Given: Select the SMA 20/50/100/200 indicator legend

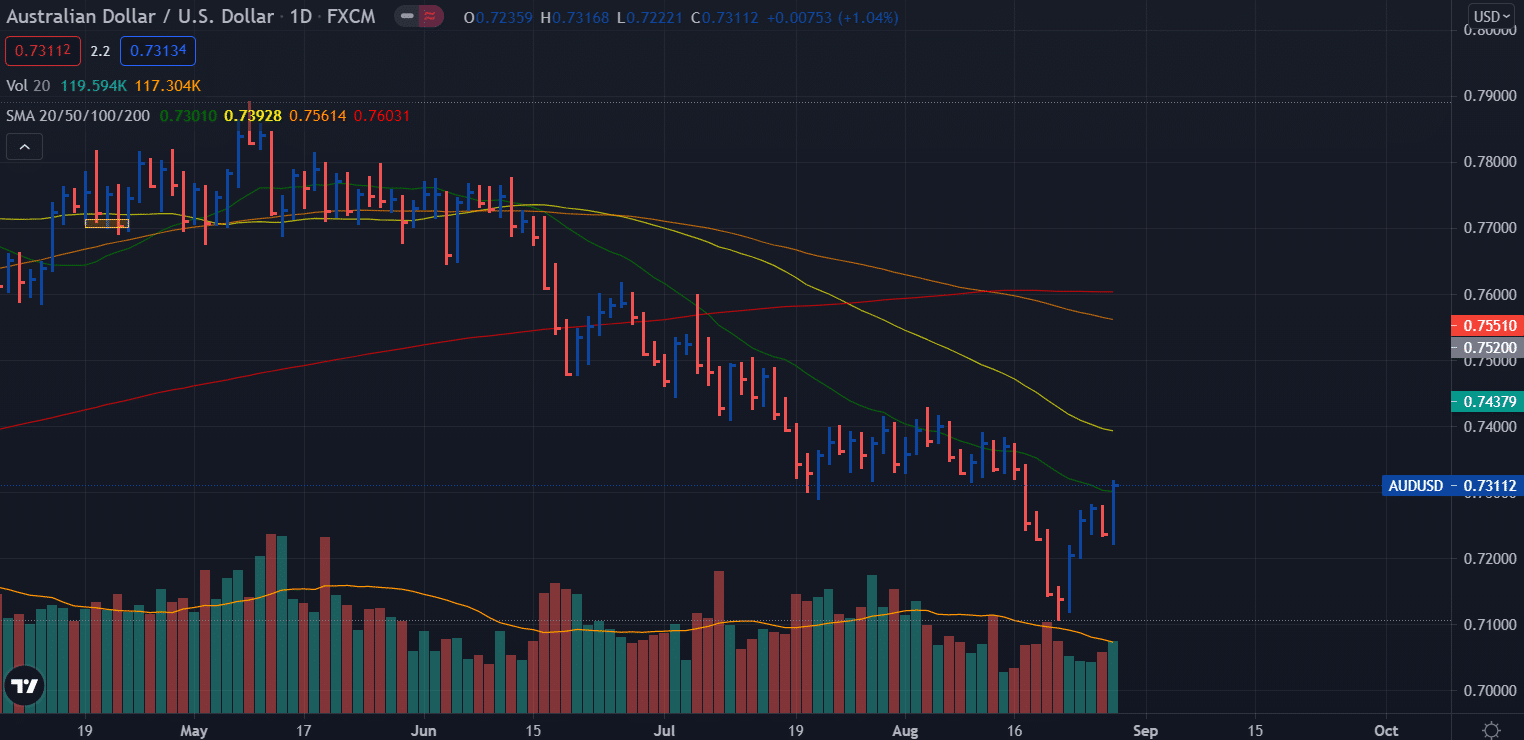Looking at the screenshot, I should tap(78, 115).
